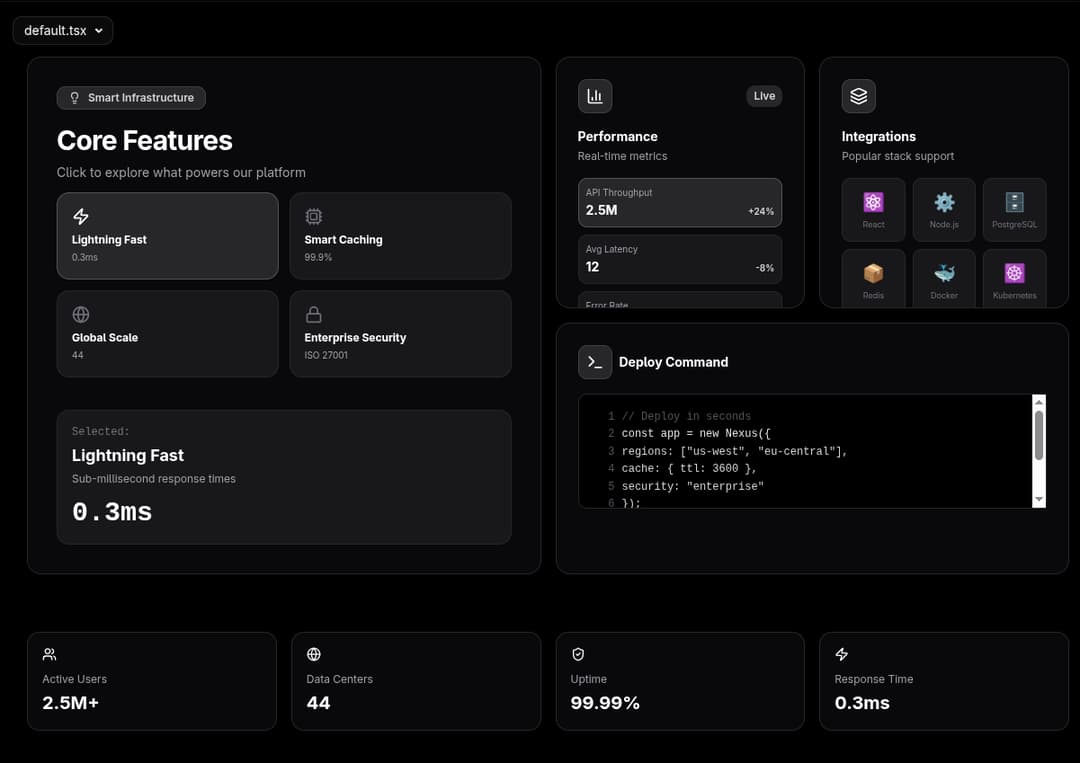
Task: Click the padlock icon on Enterprise Security
Action: 313,314
